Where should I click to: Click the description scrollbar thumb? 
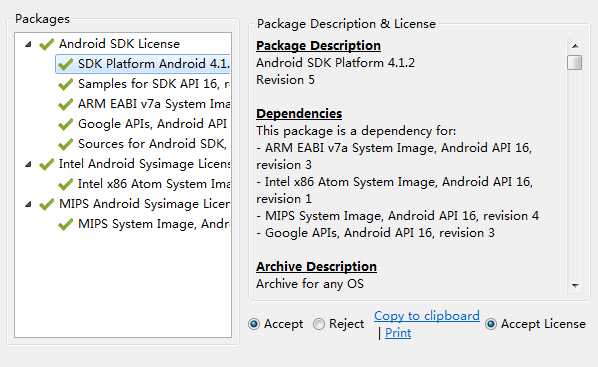point(574,63)
